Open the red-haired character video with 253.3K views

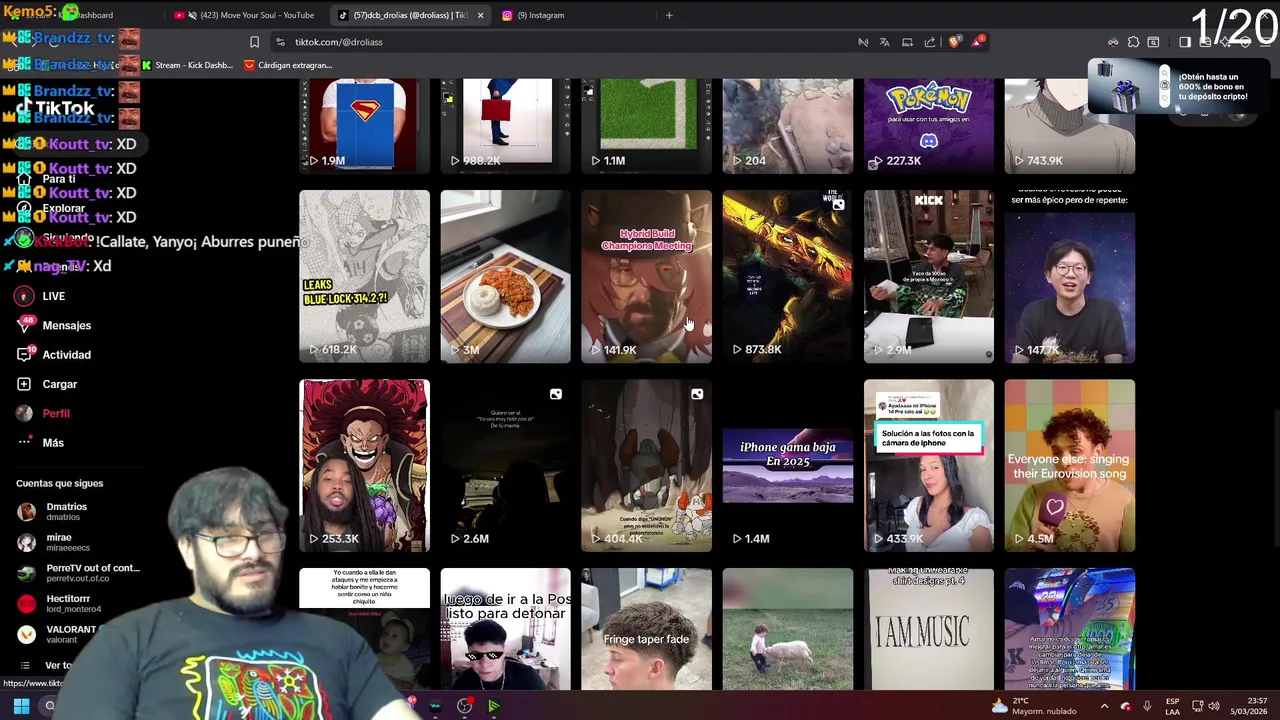[364, 465]
